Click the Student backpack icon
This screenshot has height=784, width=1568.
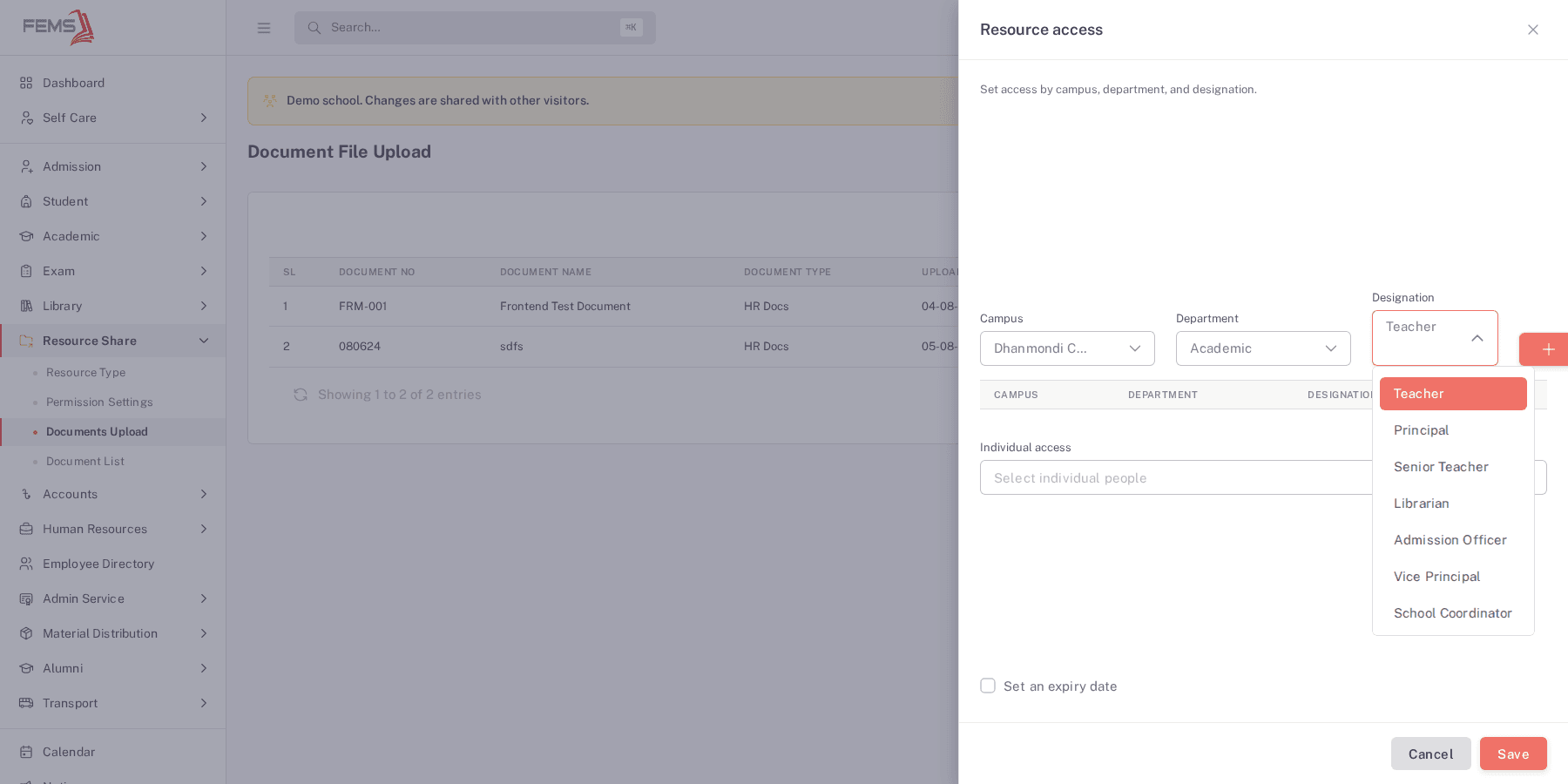pos(26,201)
